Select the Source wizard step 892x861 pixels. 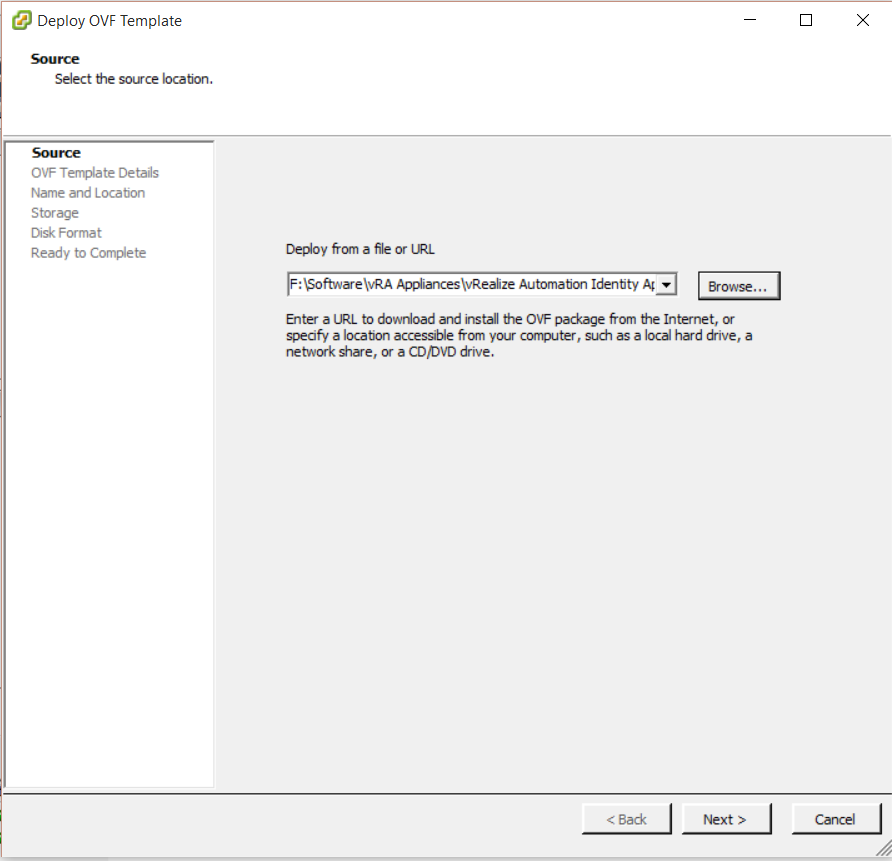pos(56,153)
